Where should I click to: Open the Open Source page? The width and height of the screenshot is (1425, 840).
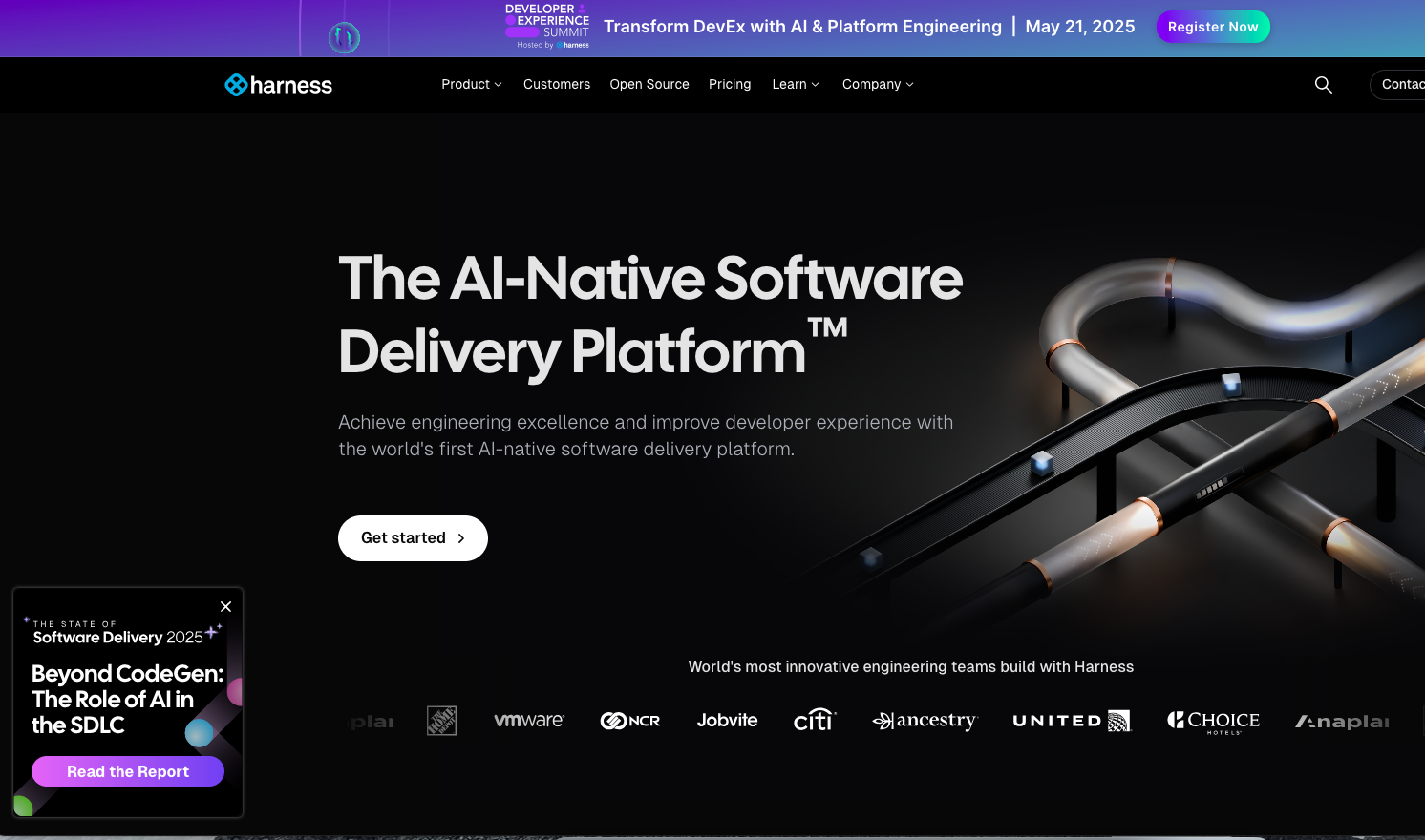(649, 84)
